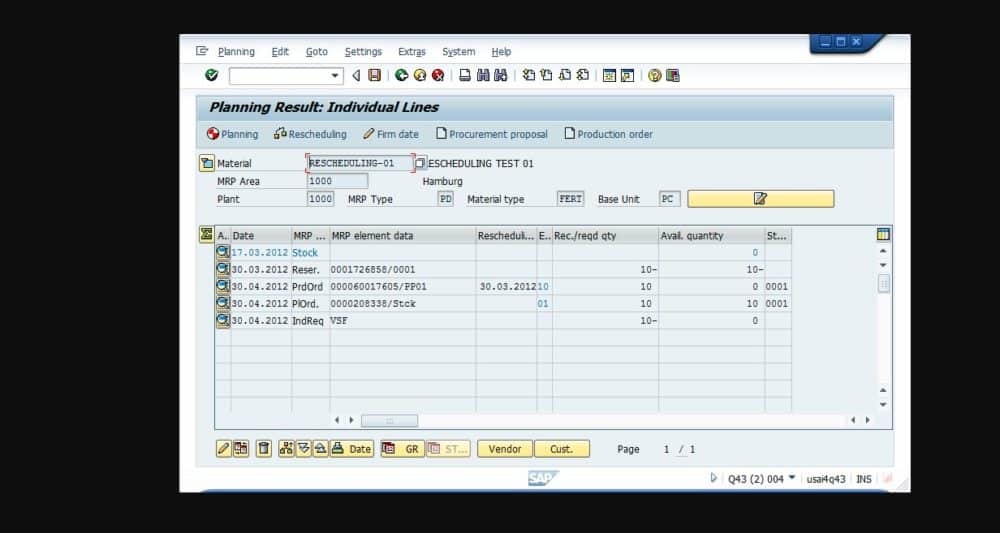
Task: Open the Extras menu
Action: coord(411,52)
